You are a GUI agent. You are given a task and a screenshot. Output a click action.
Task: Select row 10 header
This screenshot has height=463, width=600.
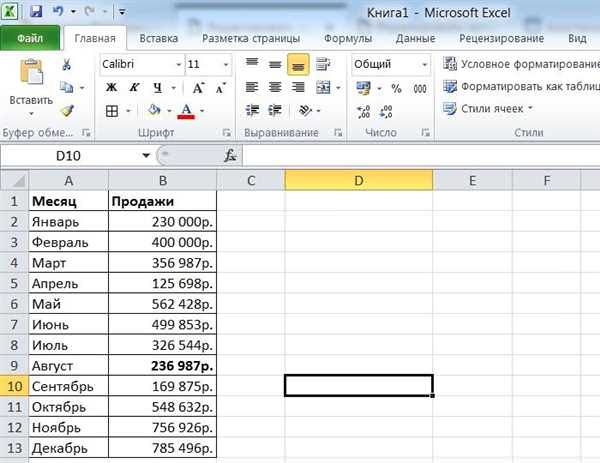coord(14,386)
